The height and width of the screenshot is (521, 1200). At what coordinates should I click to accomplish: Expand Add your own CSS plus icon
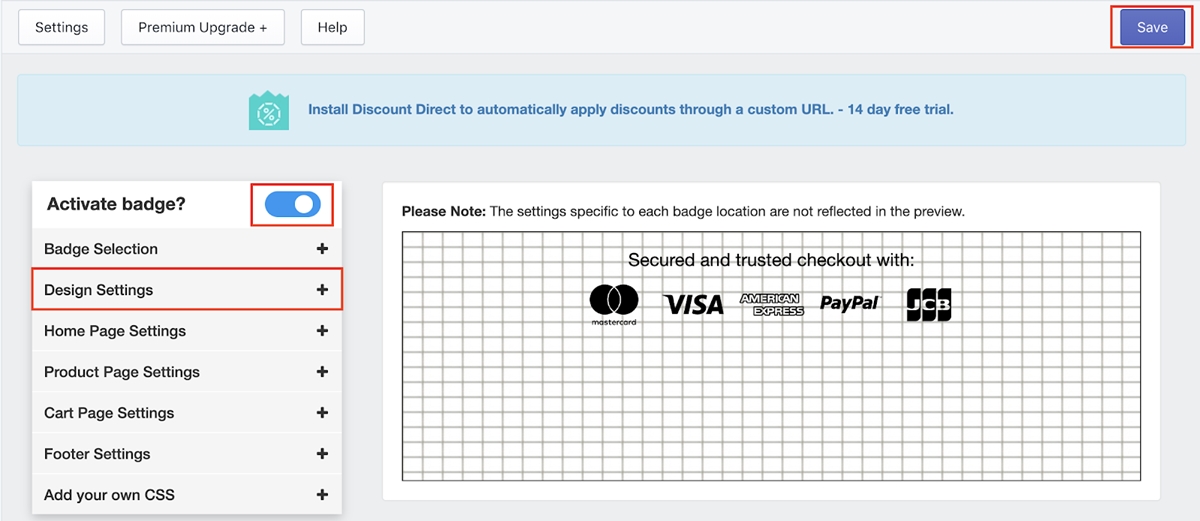click(x=322, y=495)
